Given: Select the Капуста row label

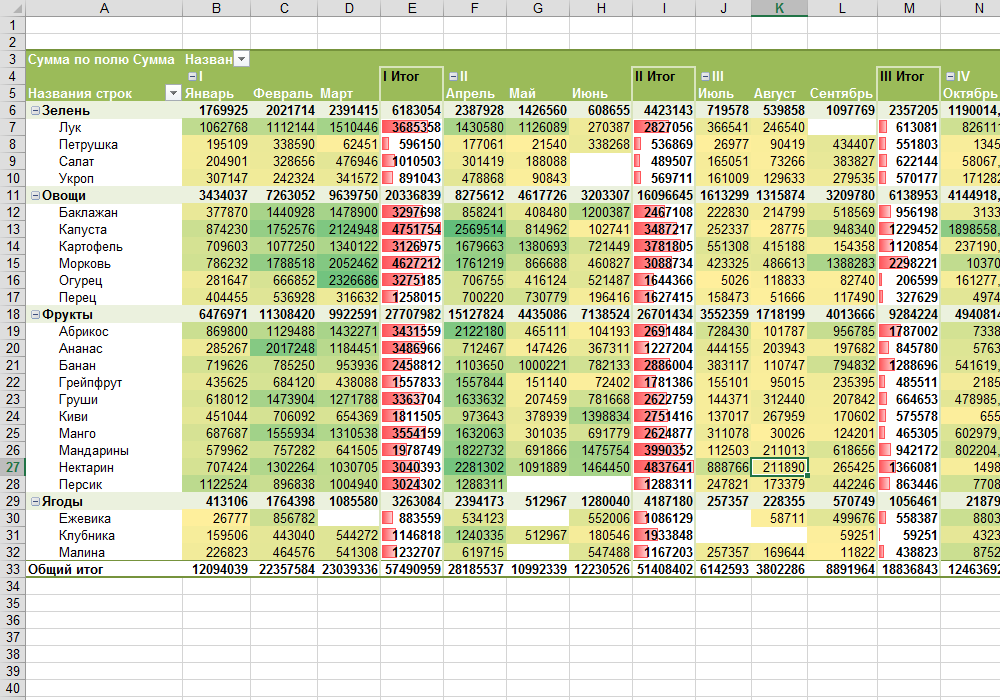Looking at the screenshot, I should click(x=104, y=230).
